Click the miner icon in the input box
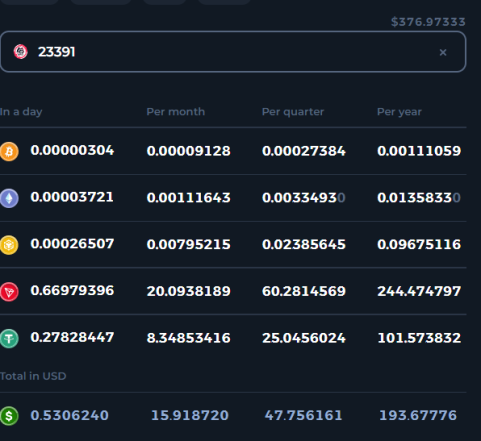The image size is (481, 441). 20,52
